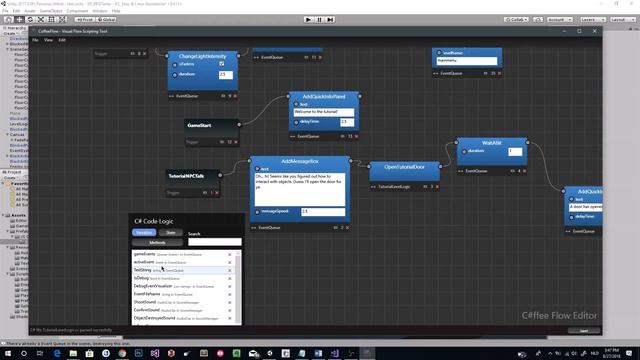Remove isDebug variable with its X
Screen dimensions: 640x360
[x=230, y=278]
